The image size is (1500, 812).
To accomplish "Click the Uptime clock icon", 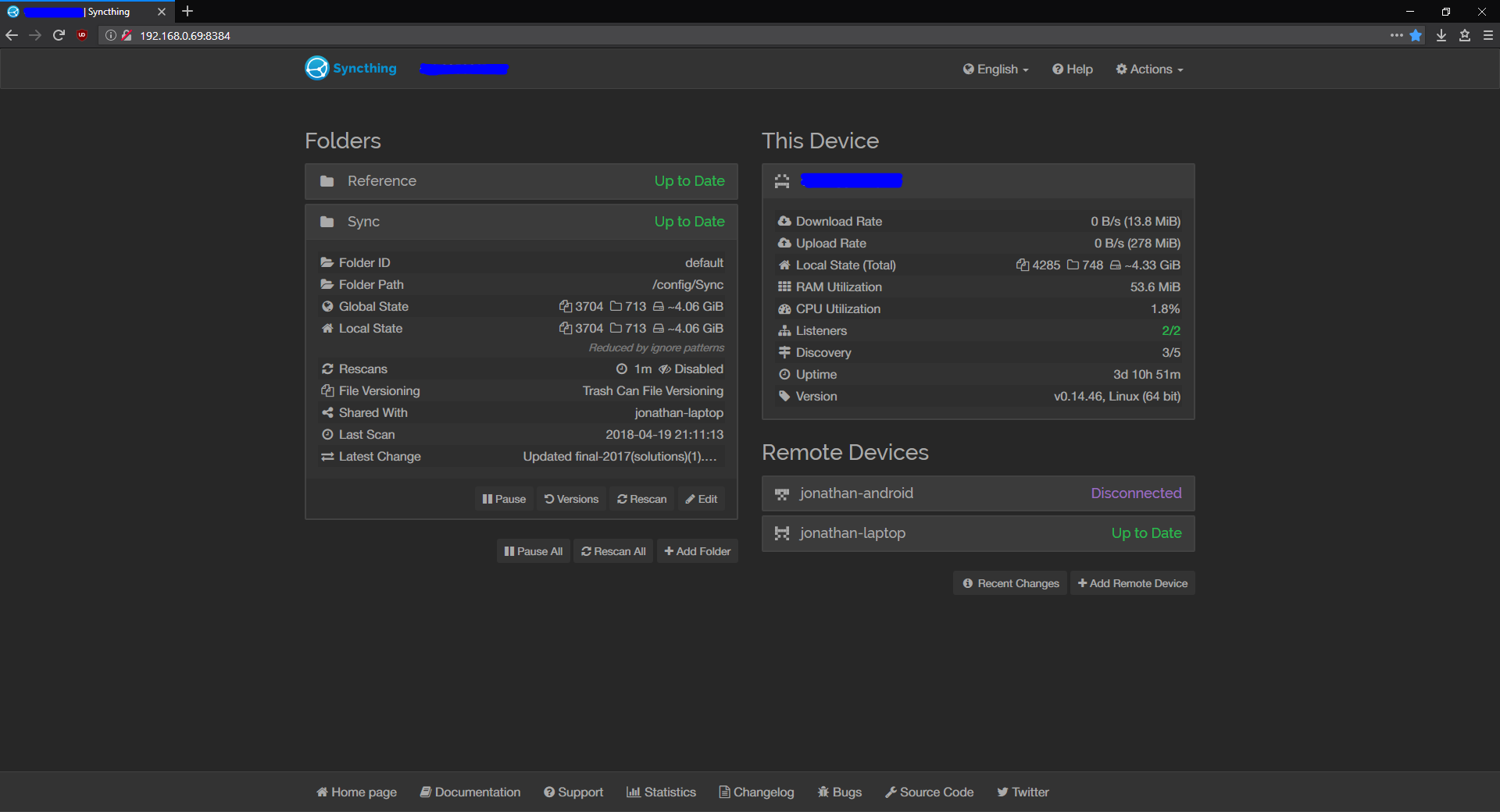I will click(x=784, y=375).
